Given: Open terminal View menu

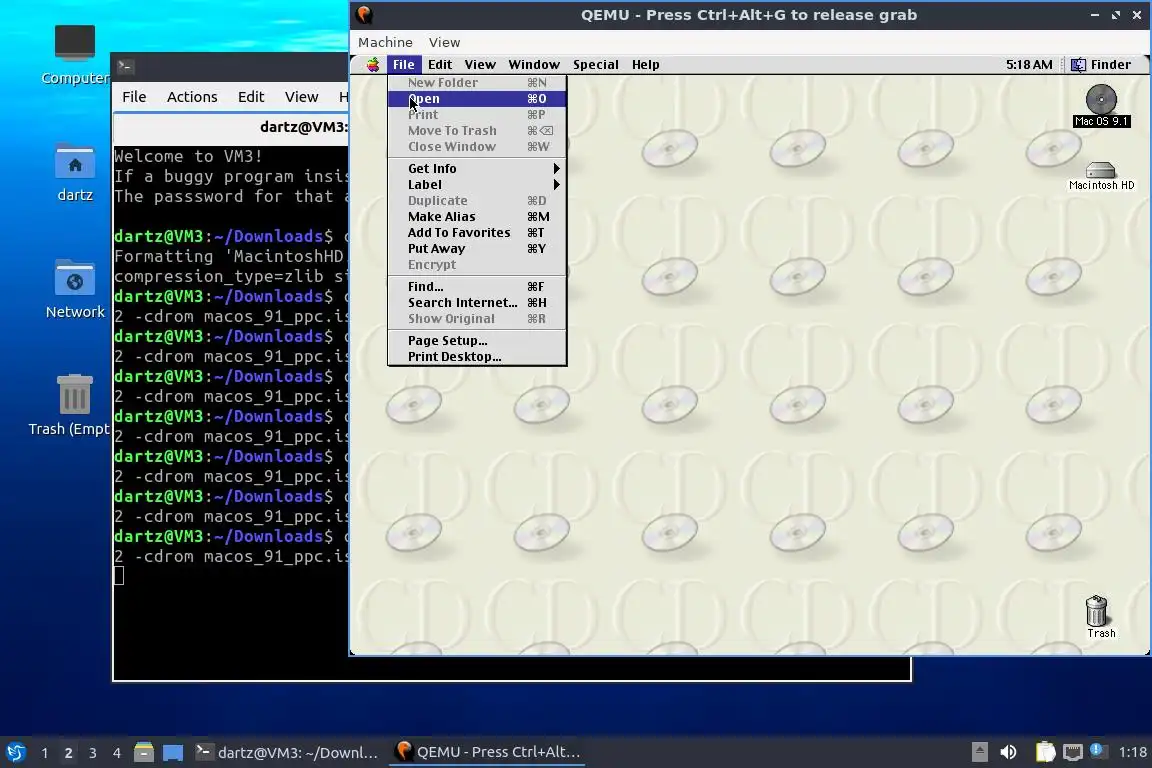Looking at the screenshot, I should coord(301,97).
